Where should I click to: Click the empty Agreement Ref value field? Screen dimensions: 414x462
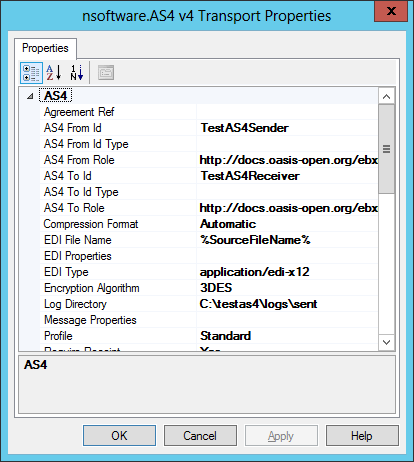coord(287,112)
